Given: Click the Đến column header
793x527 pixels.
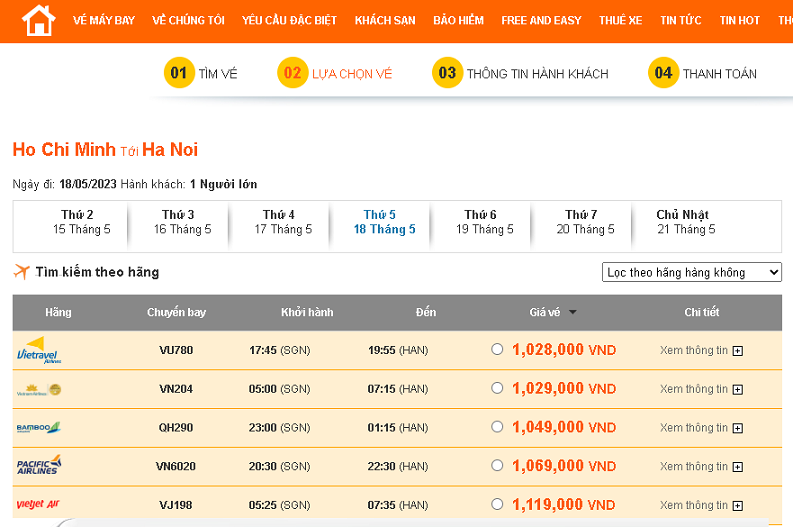Looking at the screenshot, I should coord(426,312).
